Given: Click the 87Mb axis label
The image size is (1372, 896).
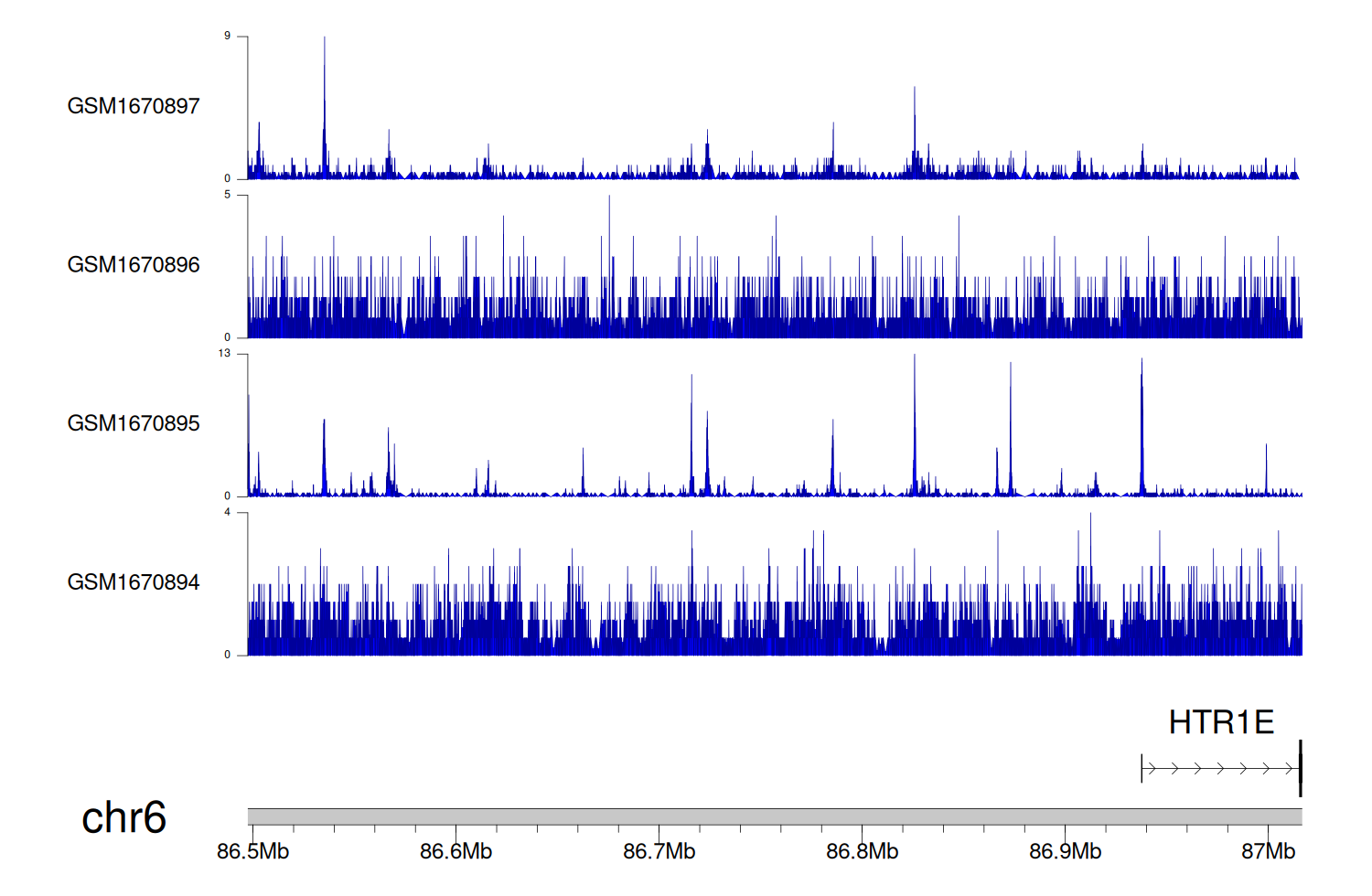Looking at the screenshot, I should click(x=1268, y=851).
